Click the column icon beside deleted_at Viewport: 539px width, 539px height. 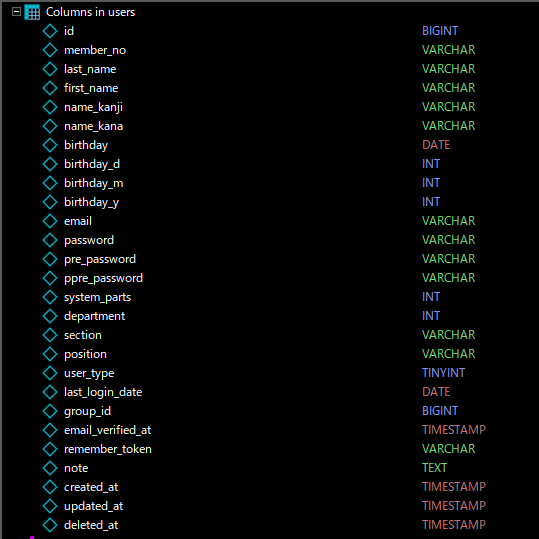[50, 525]
